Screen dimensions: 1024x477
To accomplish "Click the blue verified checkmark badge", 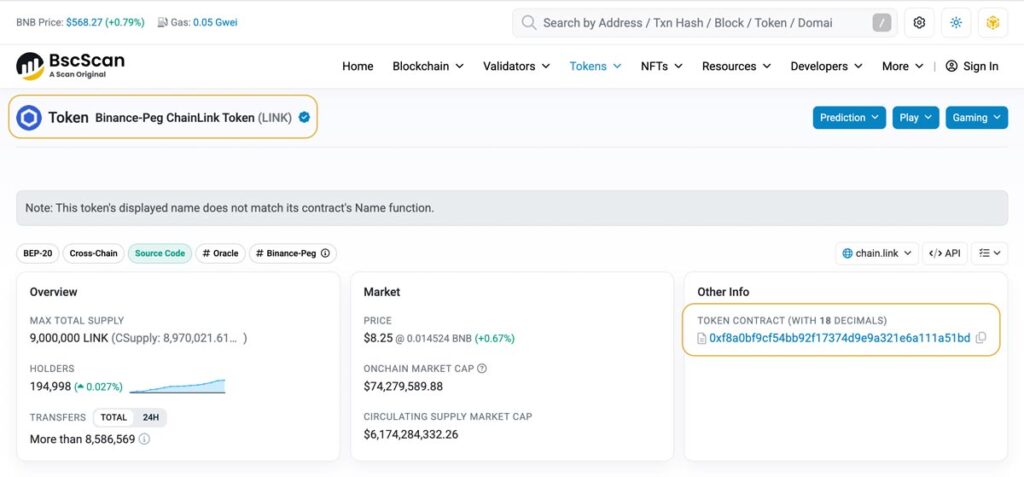I will 304,118.
